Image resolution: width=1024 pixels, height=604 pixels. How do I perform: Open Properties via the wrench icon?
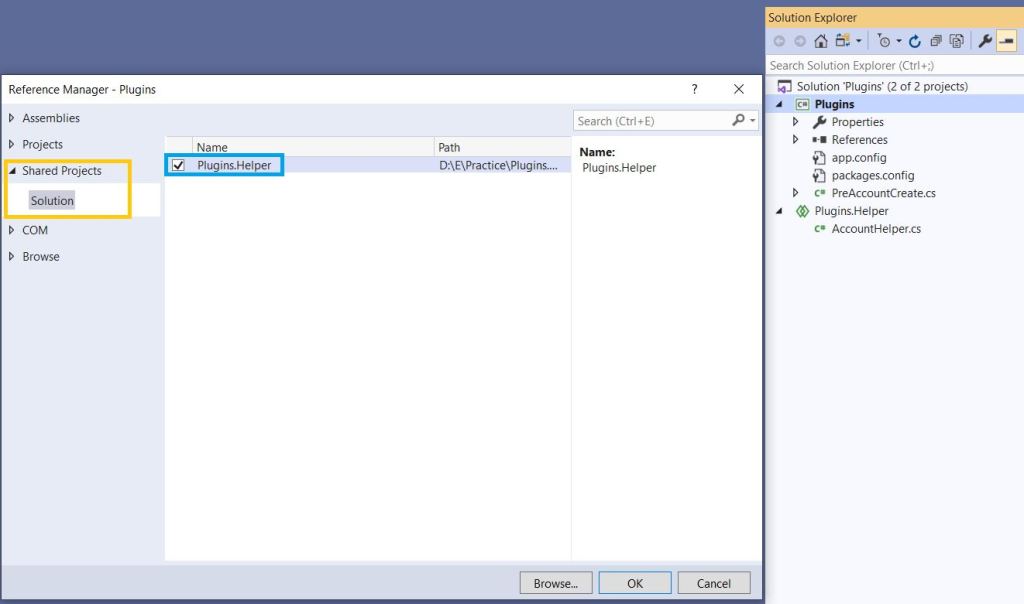[x=985, y=41]
